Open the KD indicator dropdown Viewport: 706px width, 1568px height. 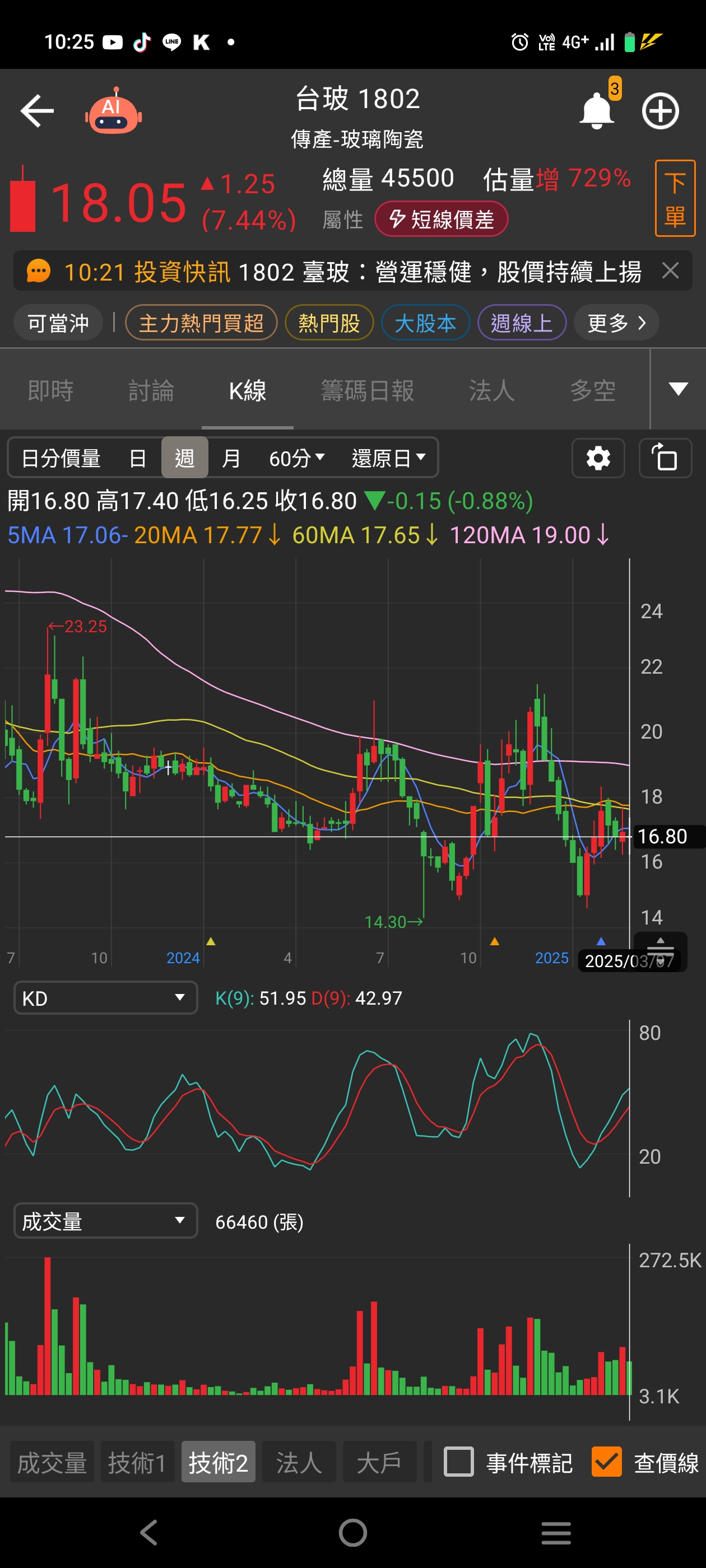tap(105, 998)
